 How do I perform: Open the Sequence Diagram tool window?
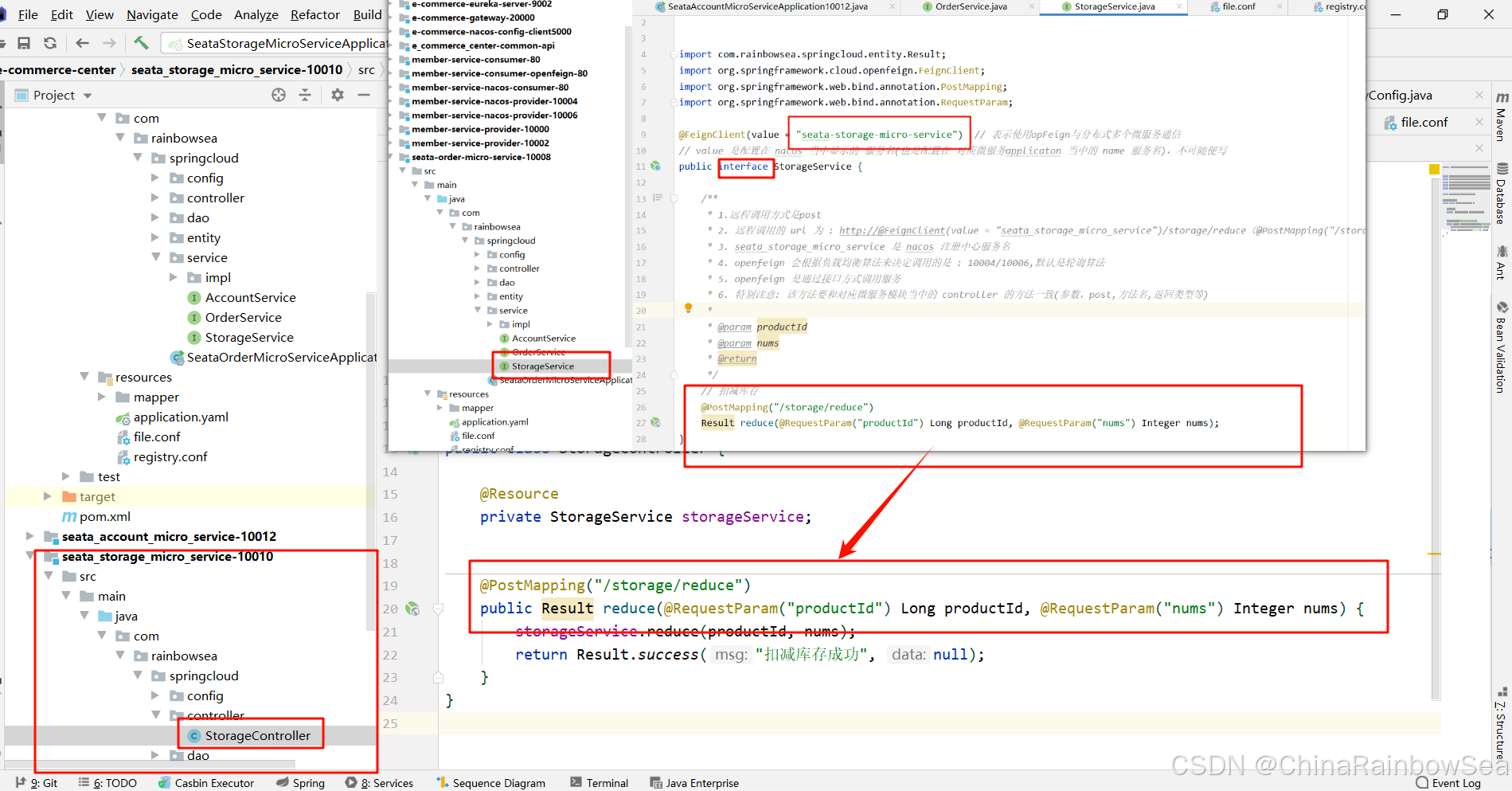click(x=490, y=782)
